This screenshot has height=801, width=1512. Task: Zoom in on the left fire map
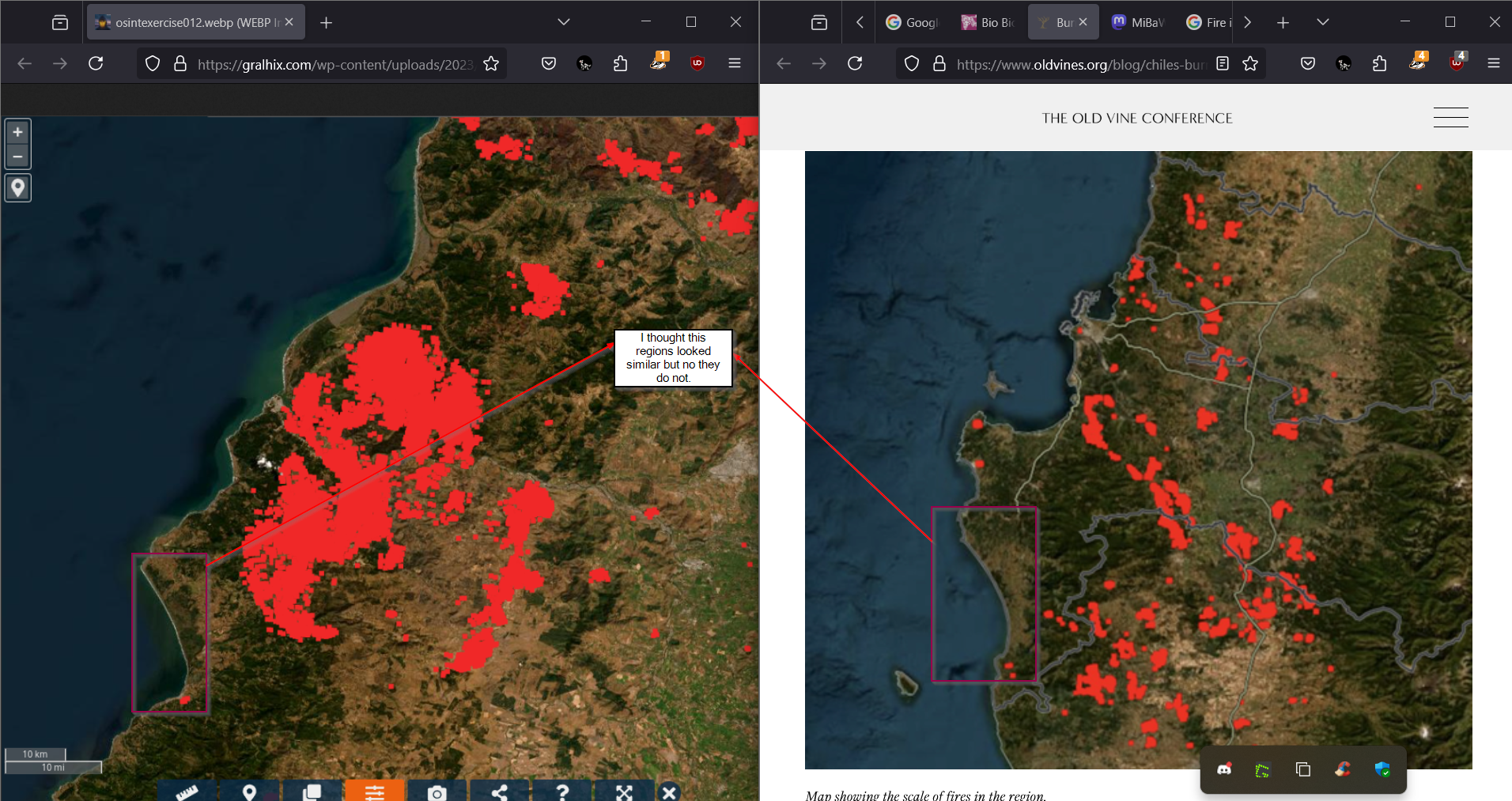point(17,132)
